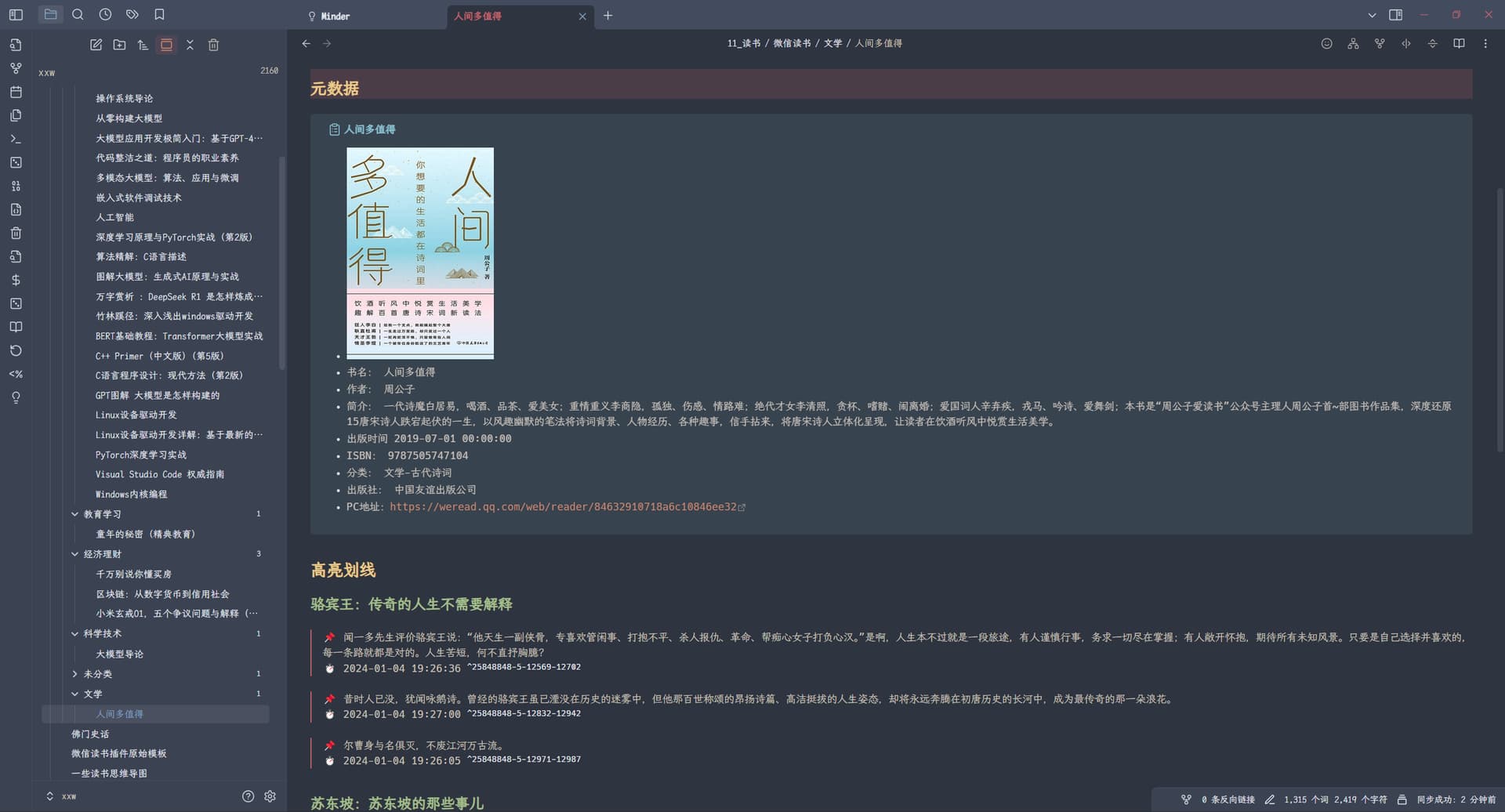Image resolution: width=1505 pixels, height=812 pixels.
Task: Click the code file ribbon icon
Action: click(x=16, y=209)
